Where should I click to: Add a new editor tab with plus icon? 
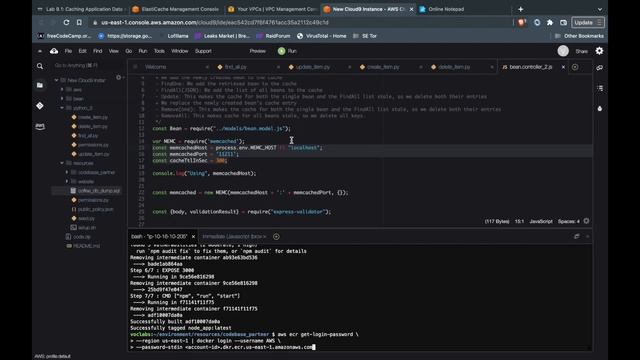(575, 67)
